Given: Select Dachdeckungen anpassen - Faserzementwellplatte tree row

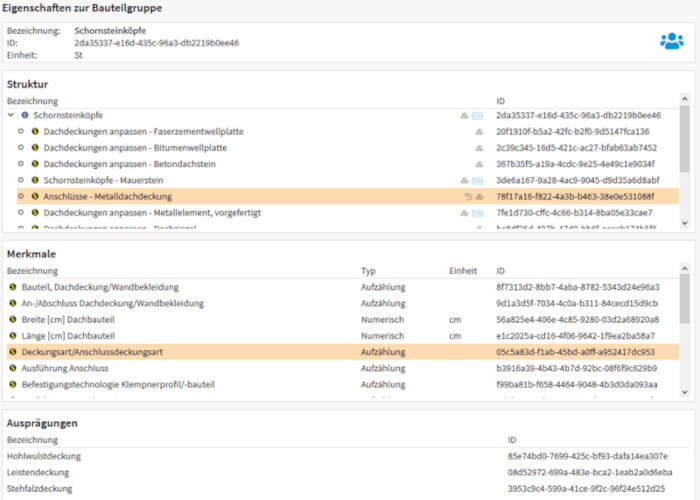Looking at the screenshot, I should click(x=348, y=132).
